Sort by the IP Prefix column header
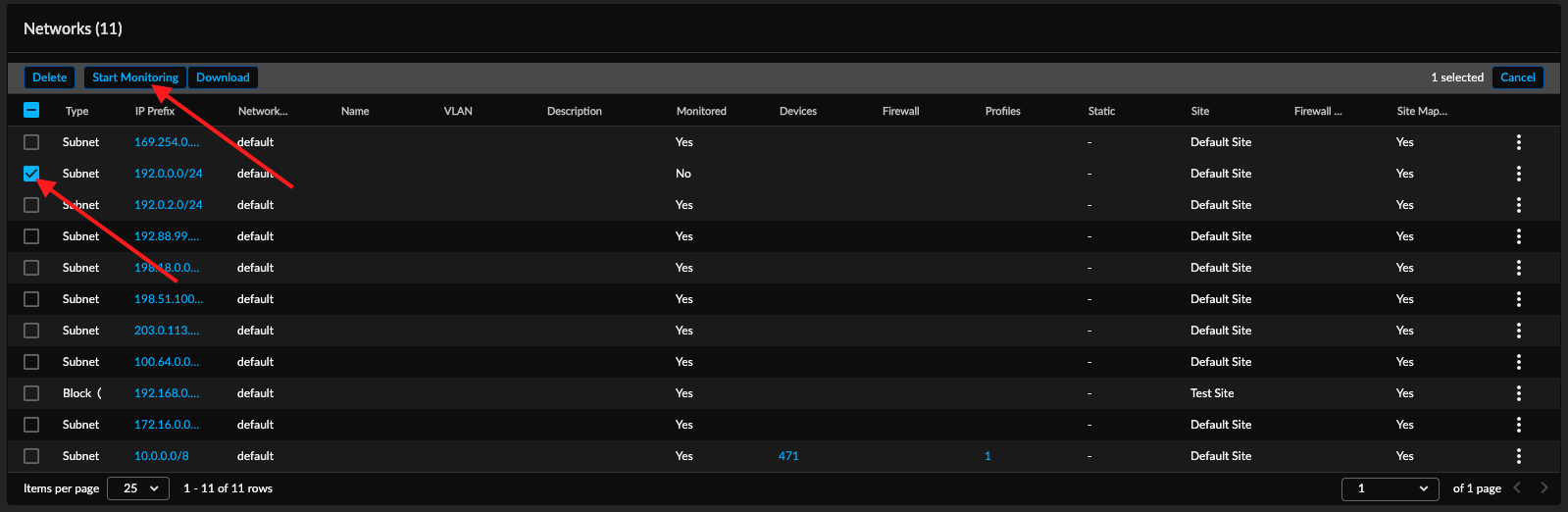The height and width of the screenshot is (512, 1568). [x=155, y=111]
